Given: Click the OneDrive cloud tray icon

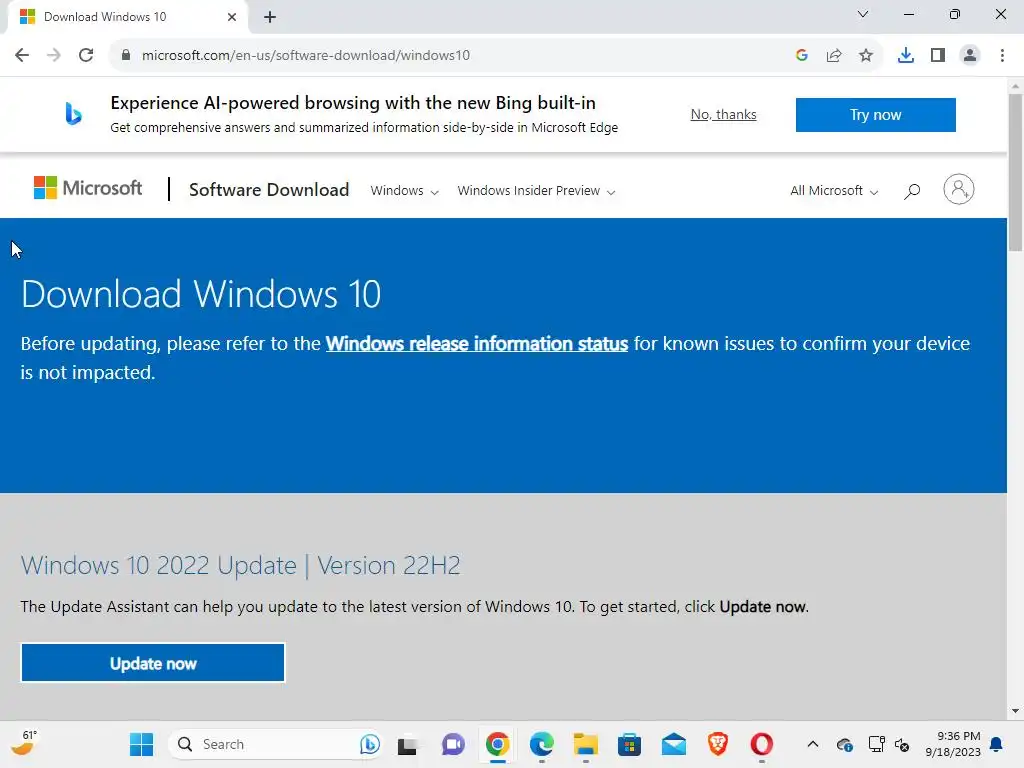Looking at the screenshot, I should [x=844, y=744].
